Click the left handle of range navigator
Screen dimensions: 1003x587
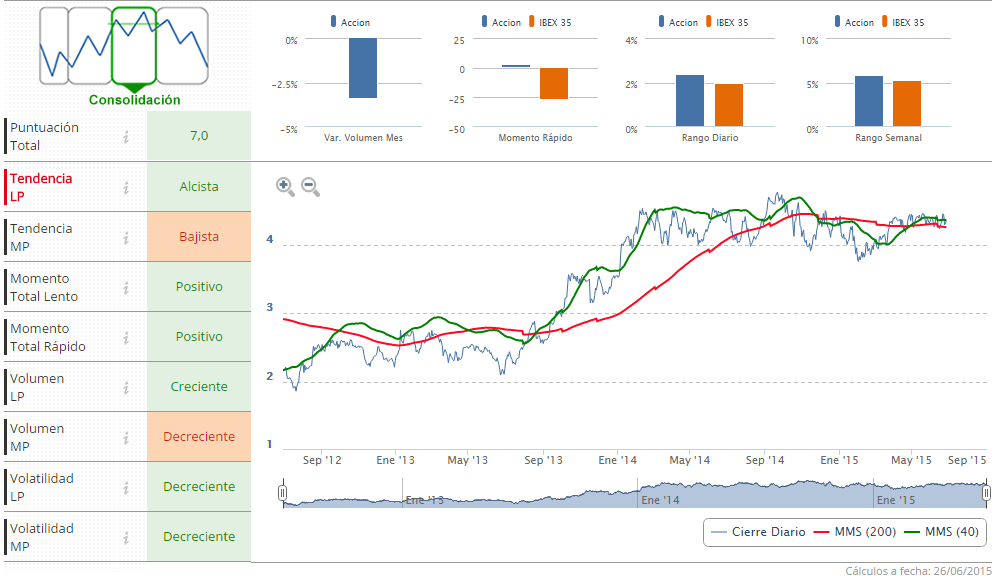[x=283, y=493]
